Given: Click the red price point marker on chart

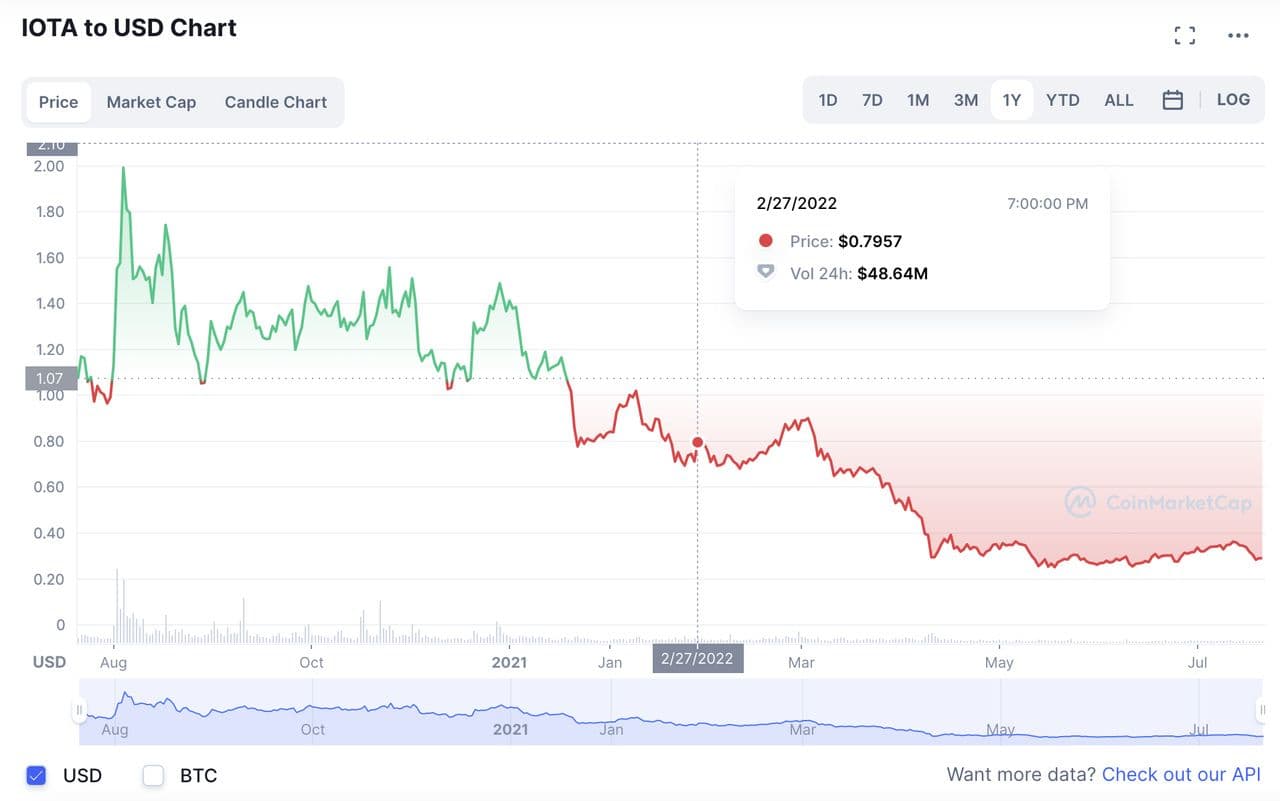Looking at the screenshot, I should [x=697, y=442].
